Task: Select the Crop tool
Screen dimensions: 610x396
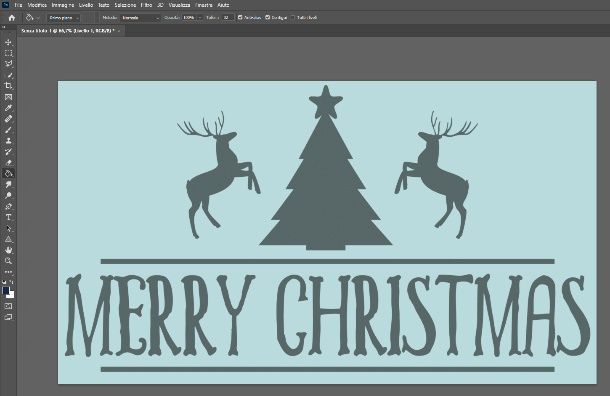Action: click(x=9, y=86)
